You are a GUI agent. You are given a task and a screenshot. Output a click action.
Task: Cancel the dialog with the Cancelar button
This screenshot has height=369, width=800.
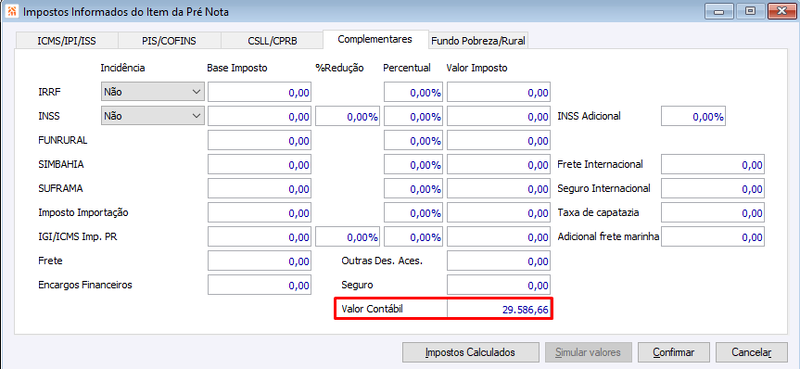coord(752,352)
